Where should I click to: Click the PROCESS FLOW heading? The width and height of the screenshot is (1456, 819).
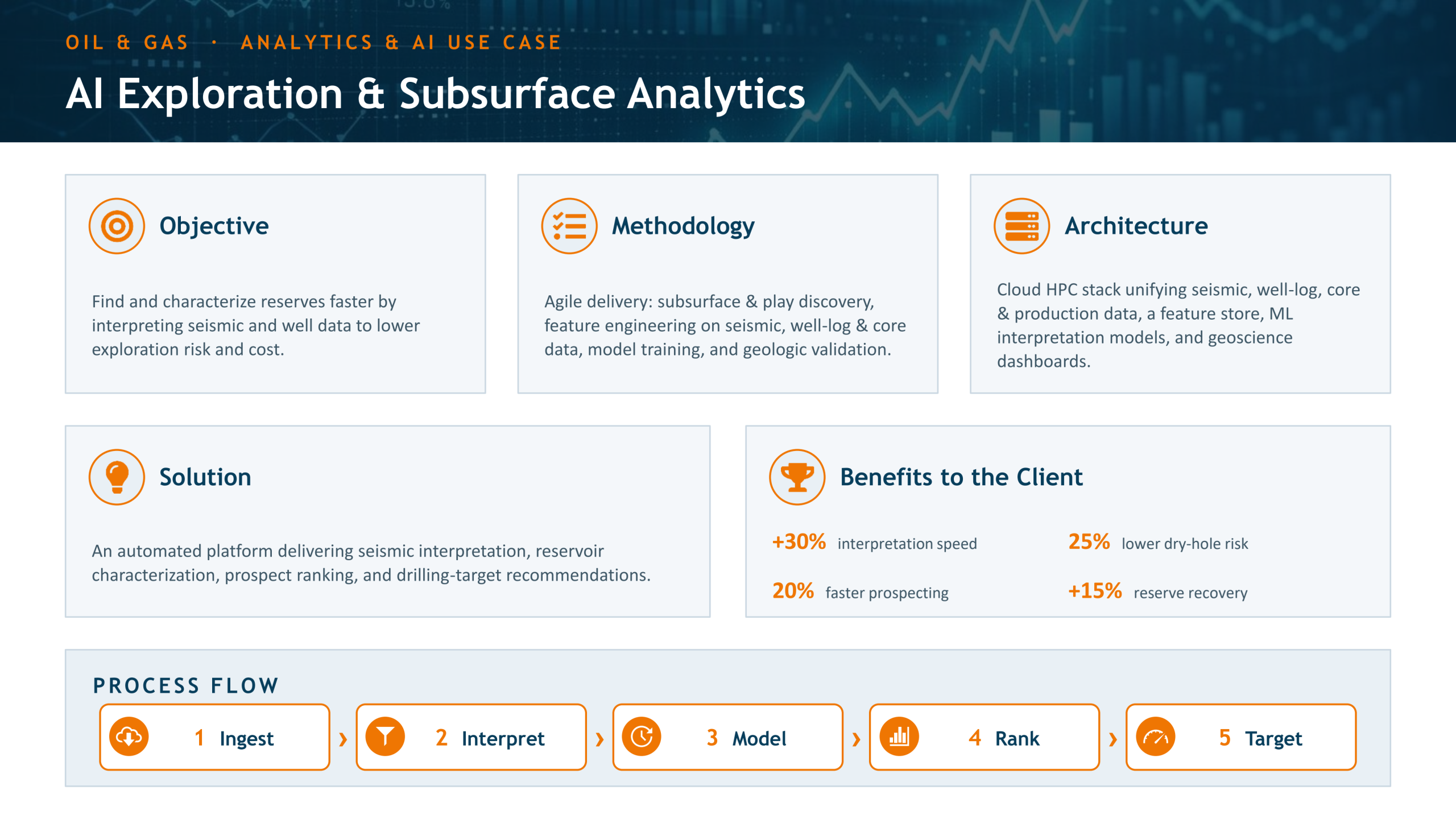[186, 685]
